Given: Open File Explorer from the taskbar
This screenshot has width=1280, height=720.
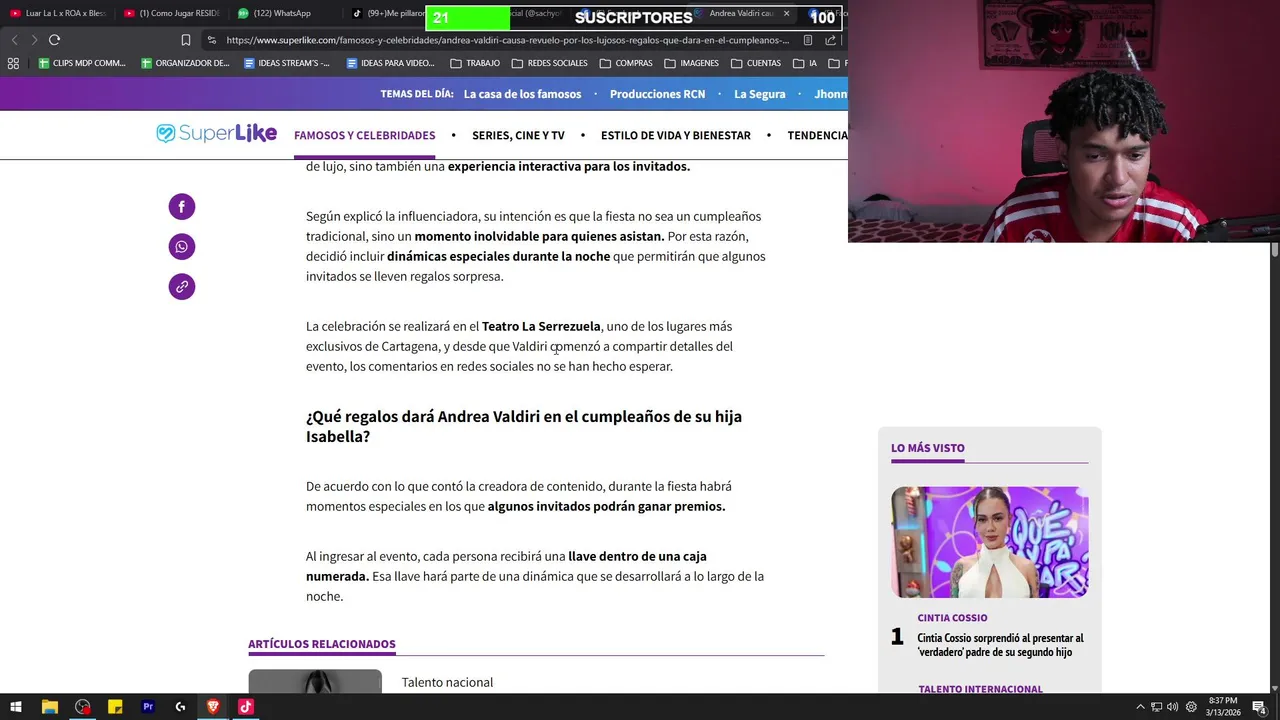Looking at the screenshot, I should [49, 707].
